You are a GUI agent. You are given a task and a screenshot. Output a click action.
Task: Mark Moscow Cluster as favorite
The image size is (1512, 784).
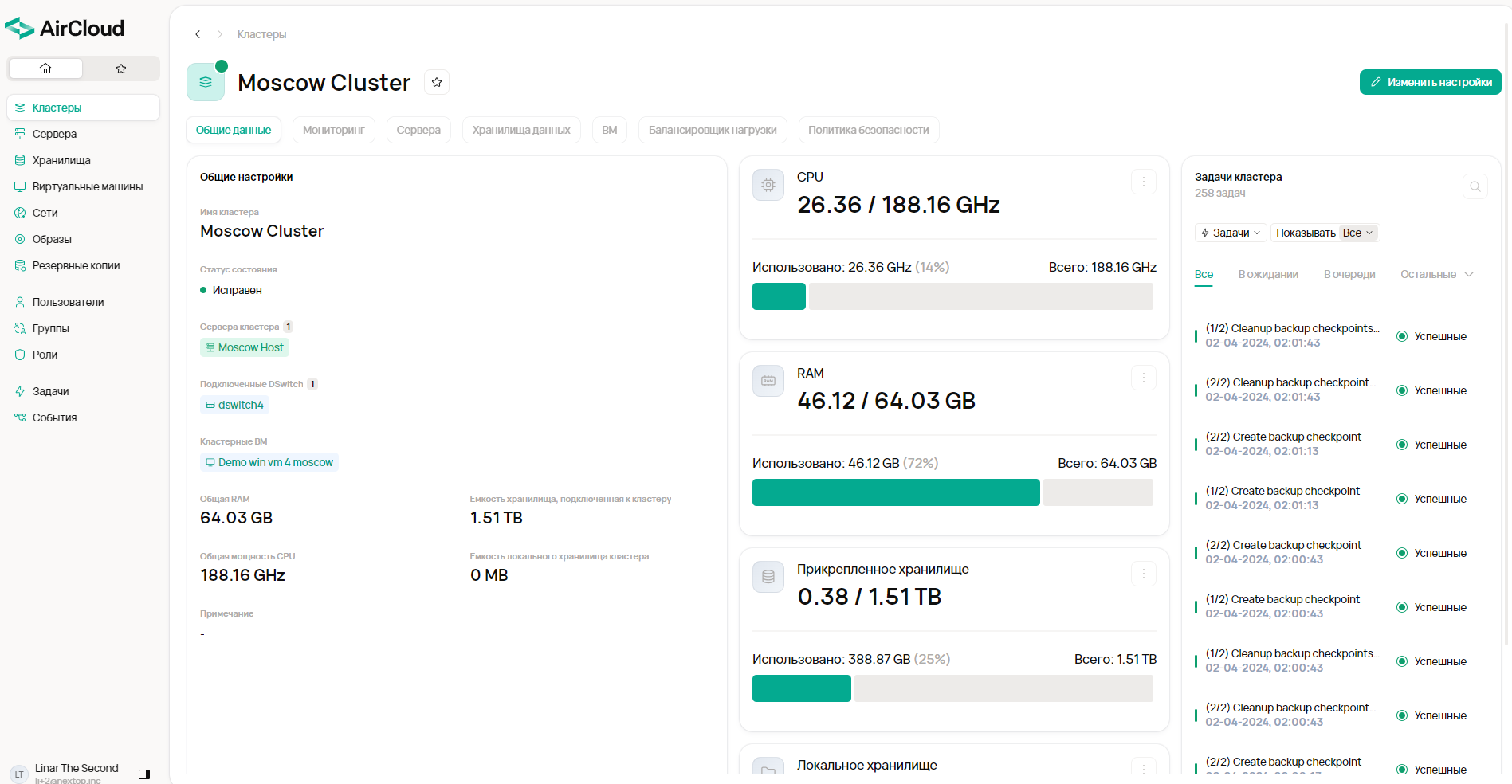(437, 82)
